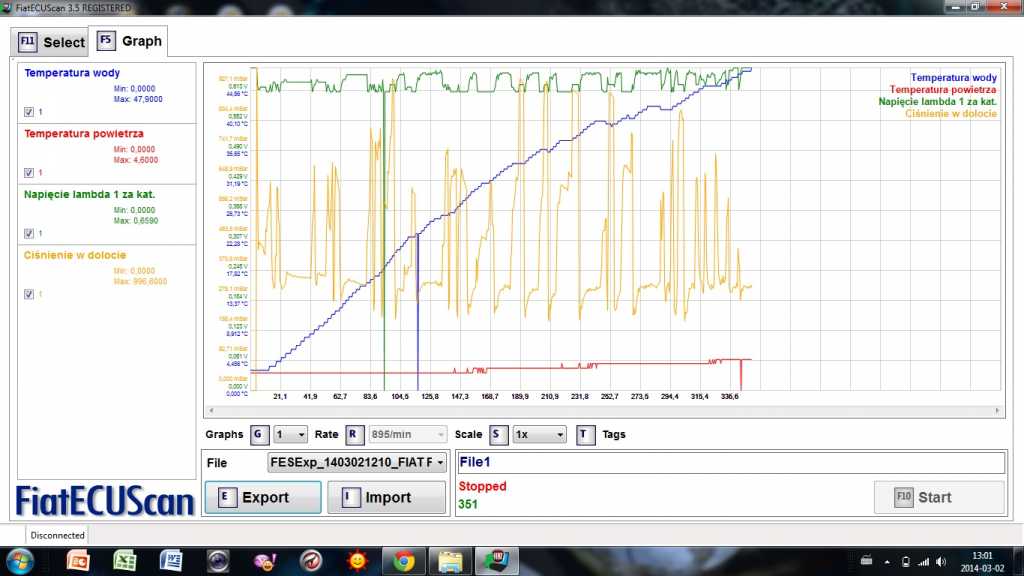Open the Graphs count dropdown
Viewport: 1024px width, 576px height.
point(291,435)
